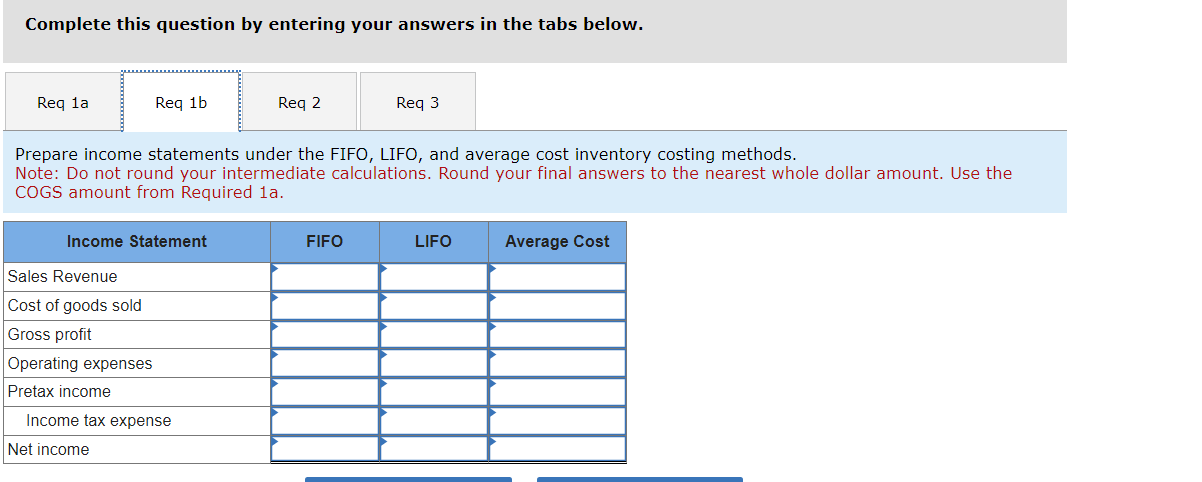Focus the FIFO Operating expenses input
1202x482 pixels.
(x=325, y=363)
